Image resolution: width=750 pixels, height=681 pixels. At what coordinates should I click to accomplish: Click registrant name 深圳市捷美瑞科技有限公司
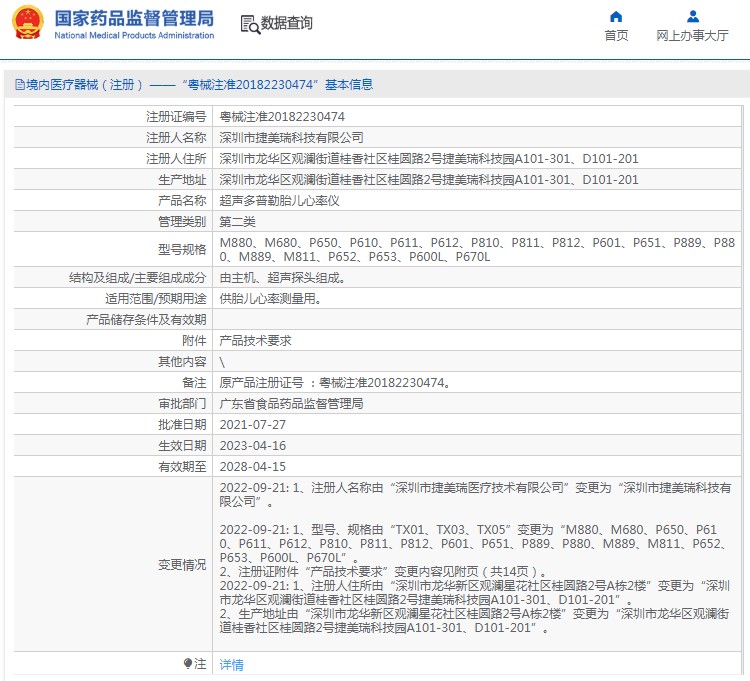pyautogui.click(x=291, y=138)
